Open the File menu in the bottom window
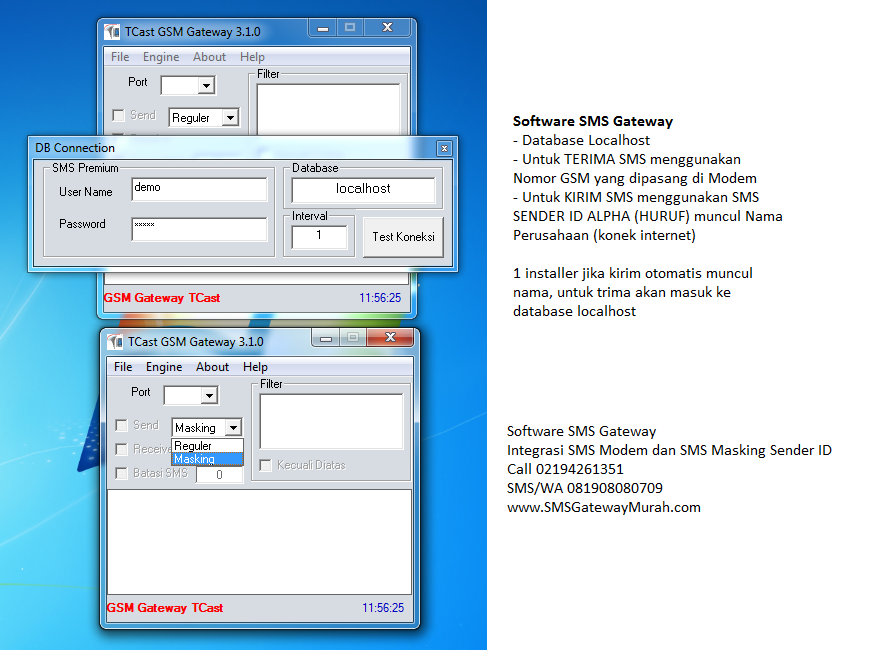Image resolution: width=884 pixels, height=650 pixels. [x=123, y=367]
